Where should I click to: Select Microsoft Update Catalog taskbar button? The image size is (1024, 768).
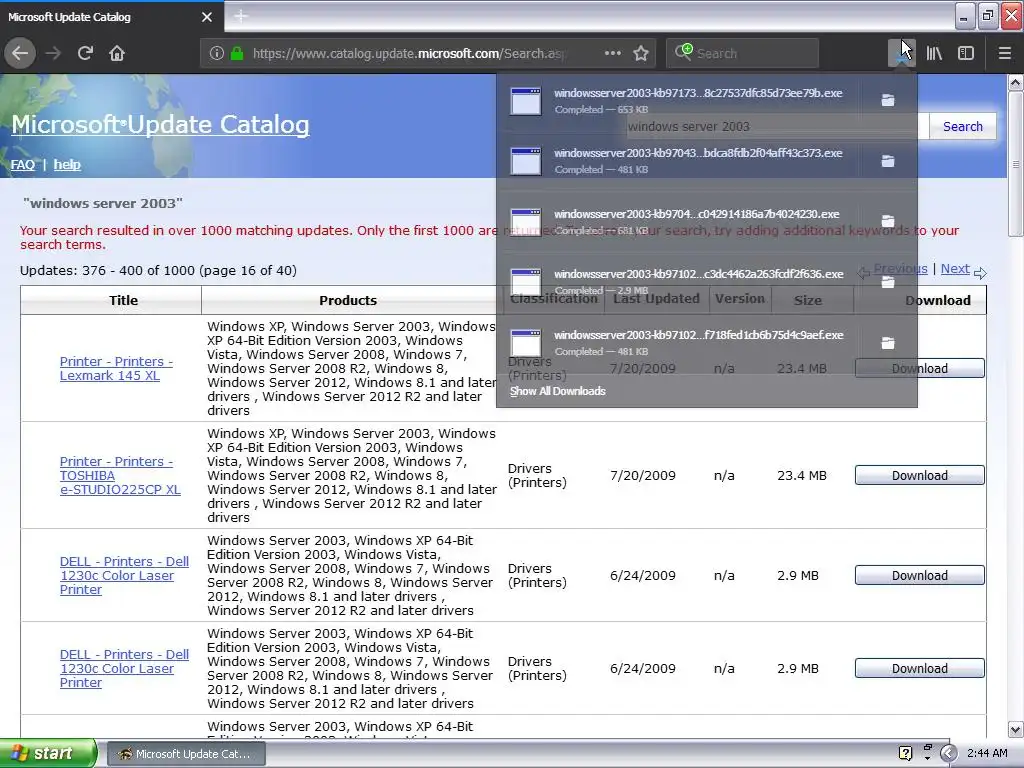185,754
